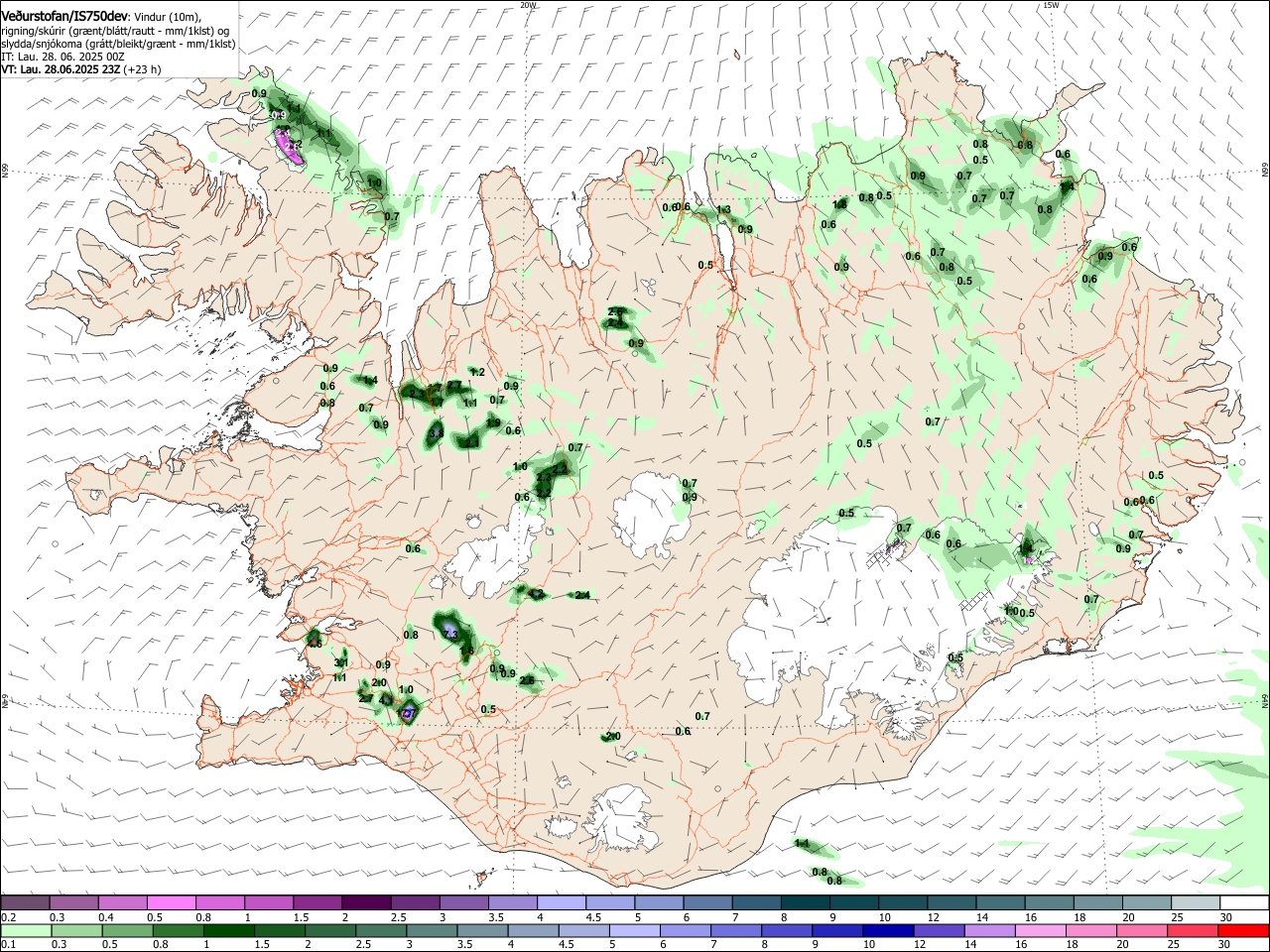Click the '1.3' precipitation value on map
The width and height of the screenshot is (1270, 952).
[723, 209]
